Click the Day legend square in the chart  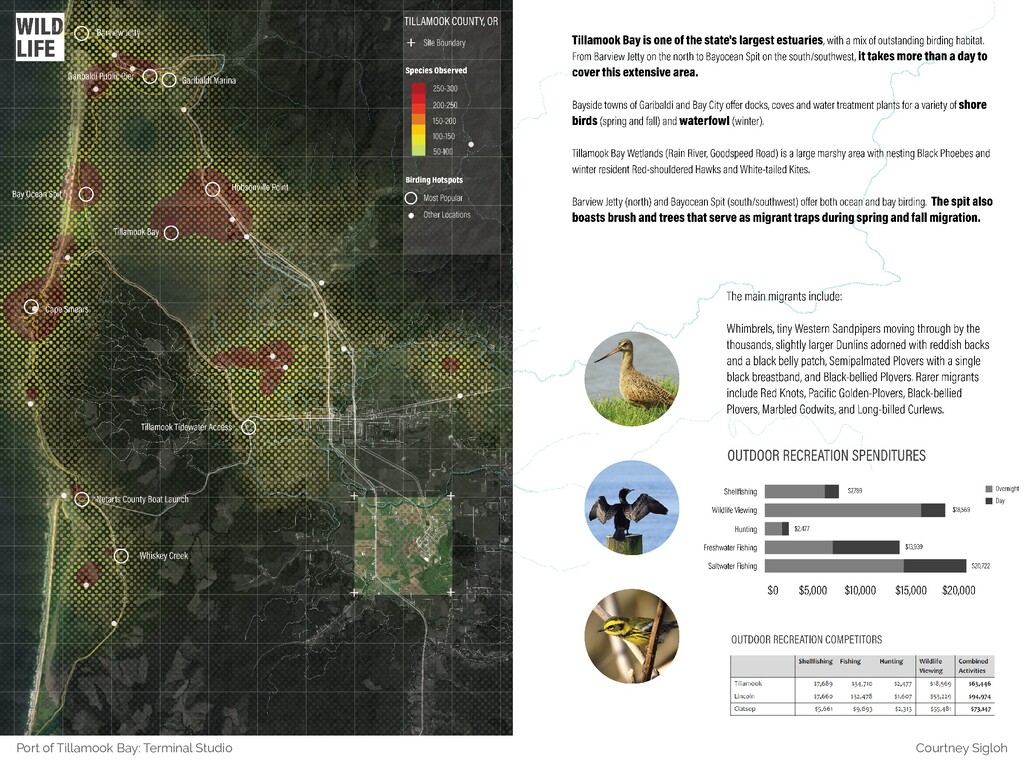[989, 501]
